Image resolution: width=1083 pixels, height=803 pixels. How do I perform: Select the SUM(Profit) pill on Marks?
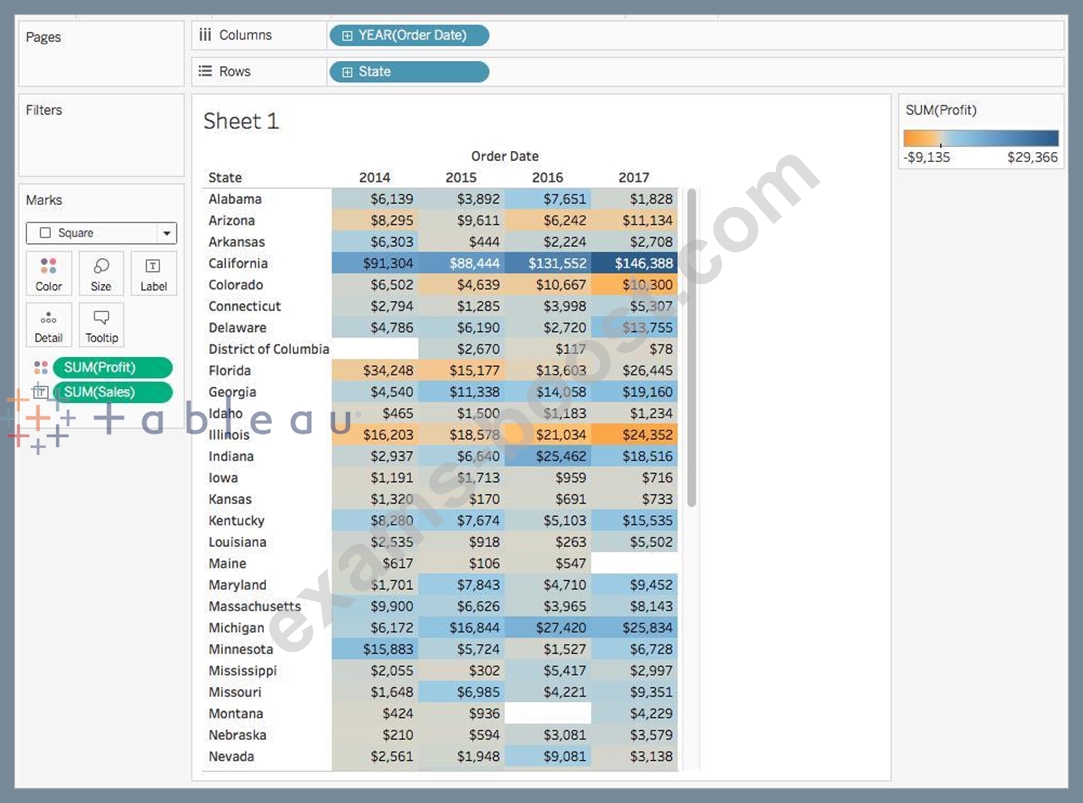point(113,367)
